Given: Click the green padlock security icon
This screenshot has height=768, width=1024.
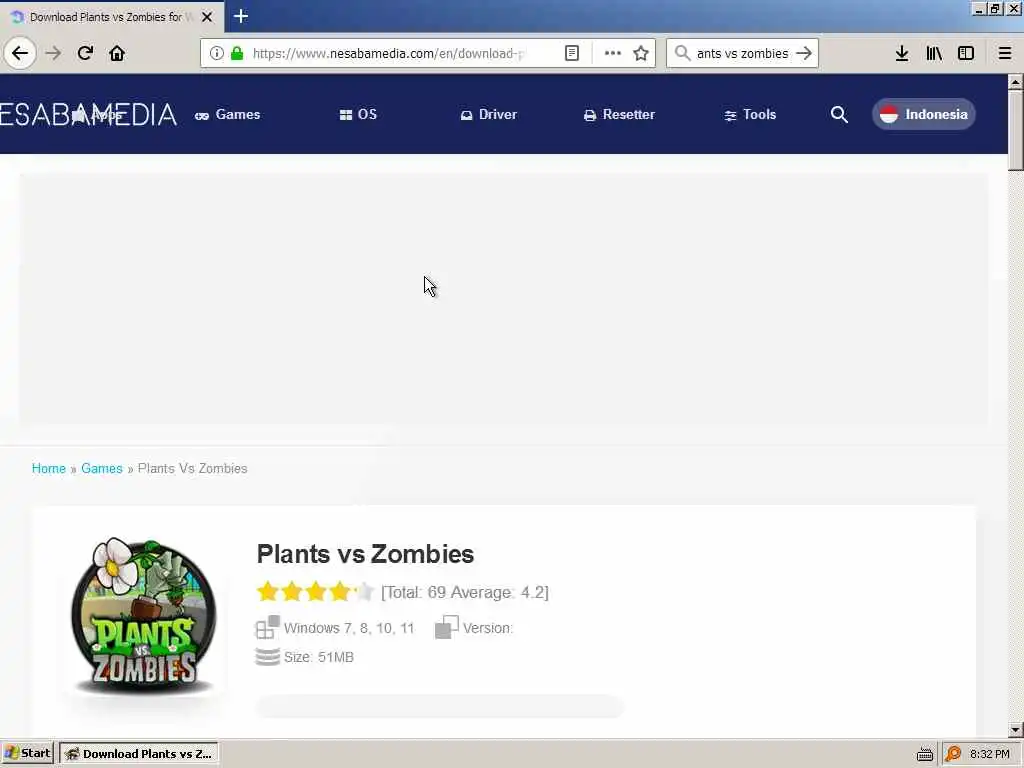Looking at the screenshot, I should [x=237, y=53].
